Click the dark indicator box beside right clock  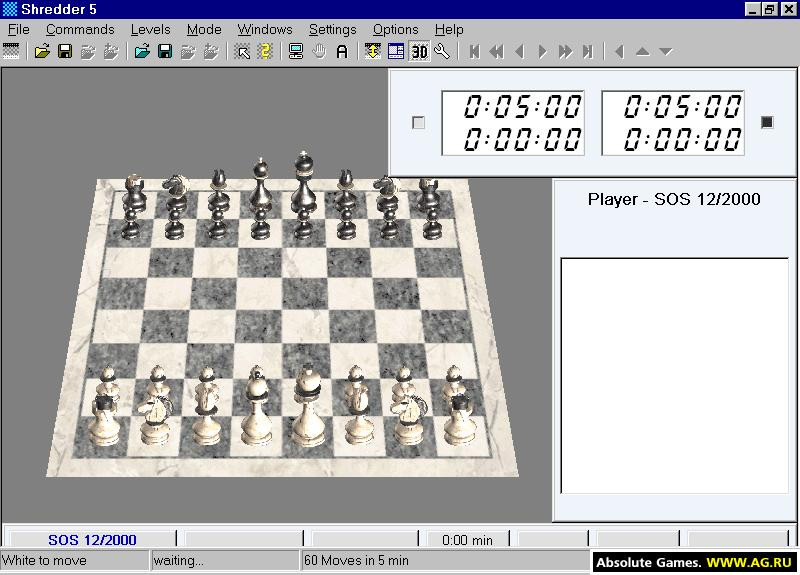pyautogui.click(x=767, y=122)
